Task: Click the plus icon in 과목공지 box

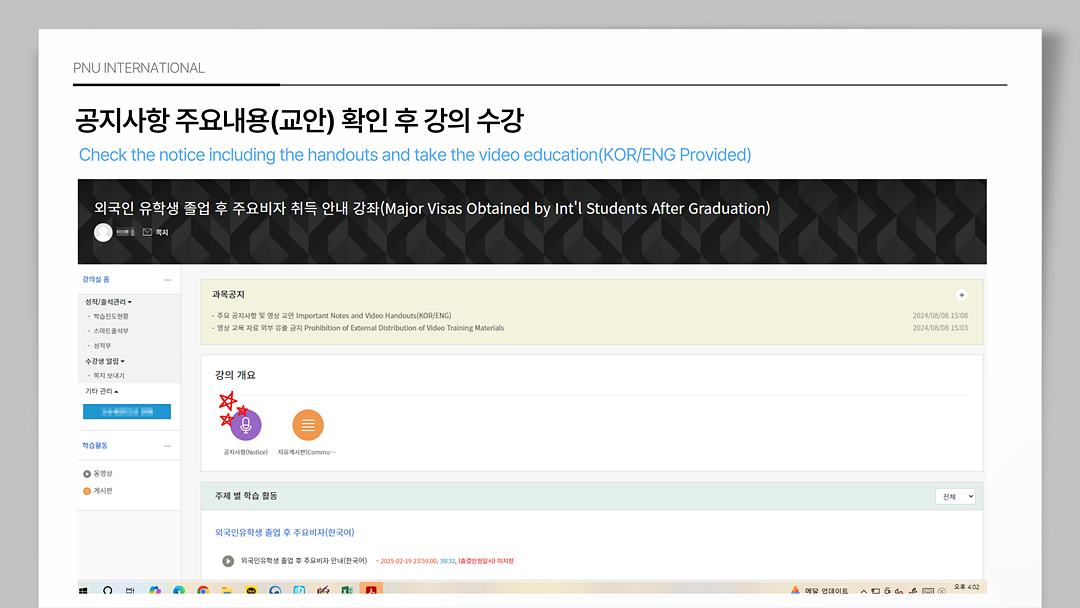Action: click(961, 295)
